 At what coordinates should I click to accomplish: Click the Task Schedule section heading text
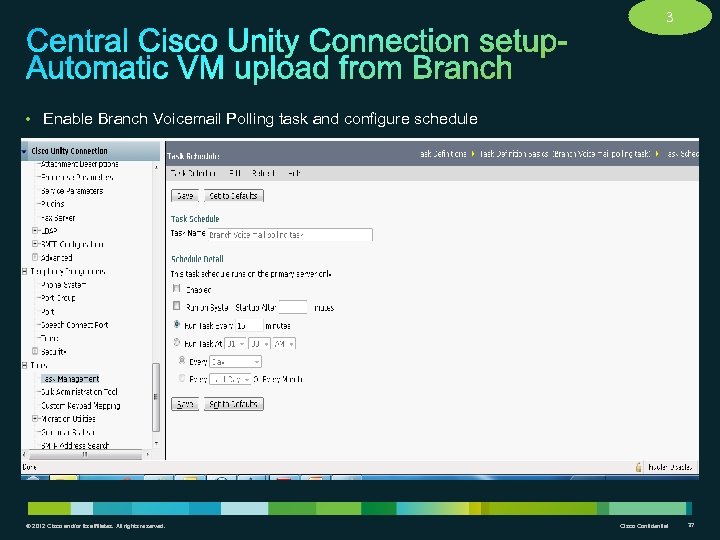coord(195,219)
